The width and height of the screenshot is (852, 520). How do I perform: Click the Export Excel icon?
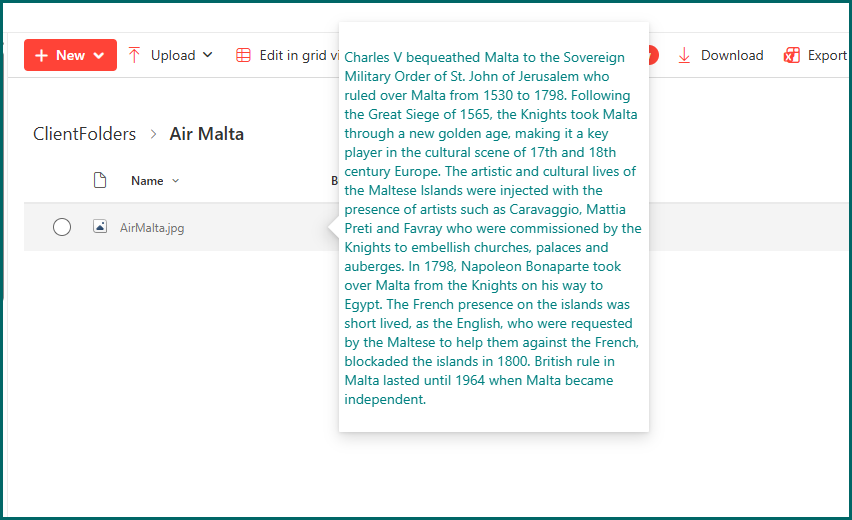[792, 55]
